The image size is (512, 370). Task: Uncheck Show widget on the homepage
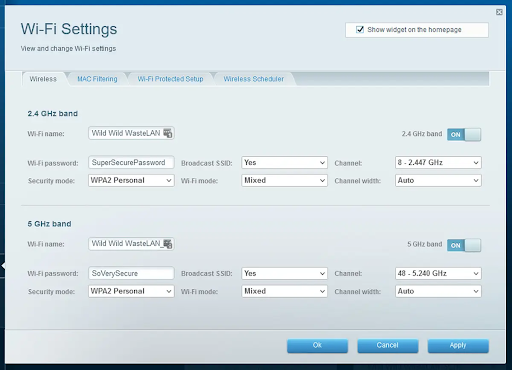(x=360, y=29)
